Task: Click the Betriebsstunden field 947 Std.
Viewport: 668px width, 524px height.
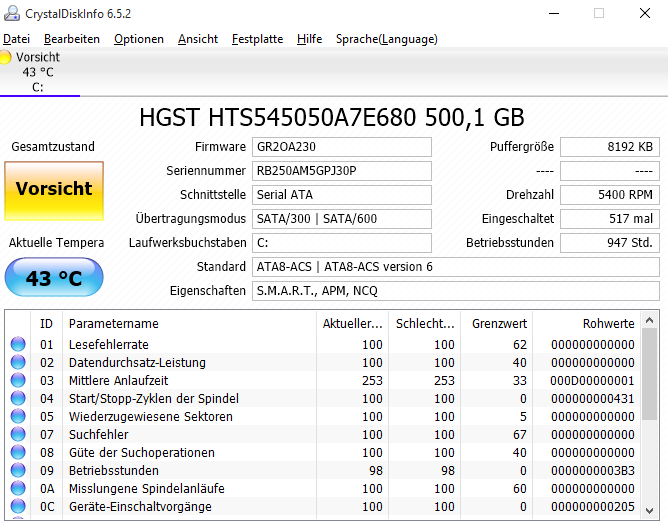Action: 610,243
